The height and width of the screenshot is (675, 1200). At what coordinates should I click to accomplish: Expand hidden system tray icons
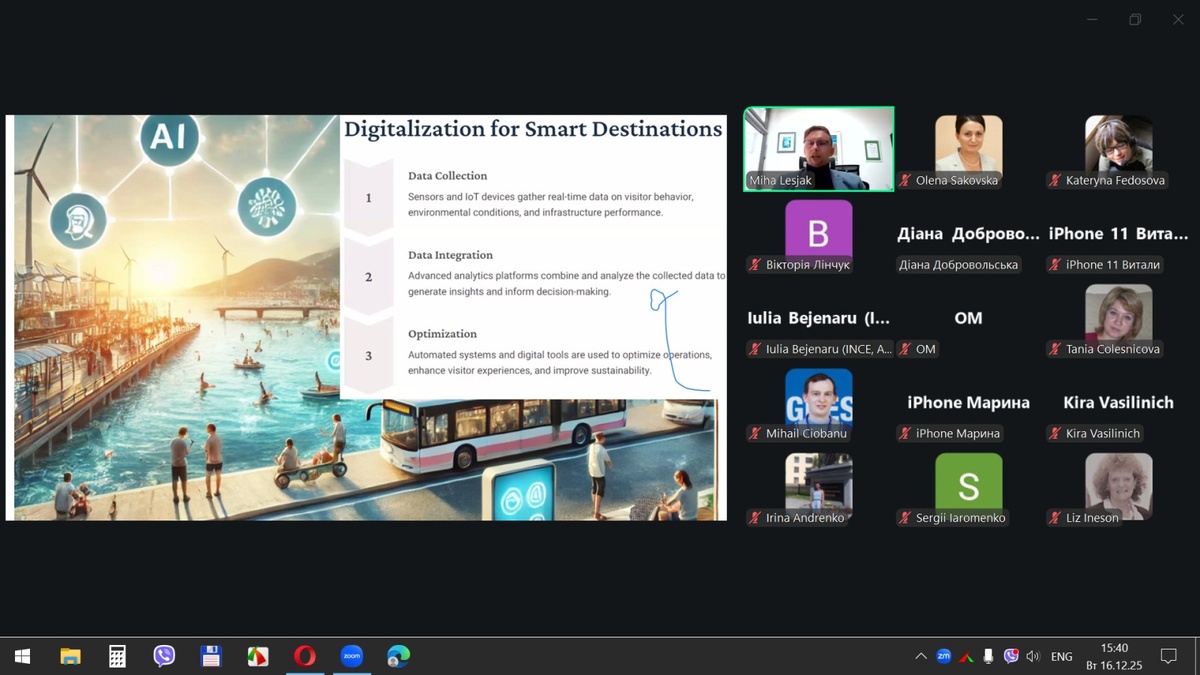(x=920, y=656)
